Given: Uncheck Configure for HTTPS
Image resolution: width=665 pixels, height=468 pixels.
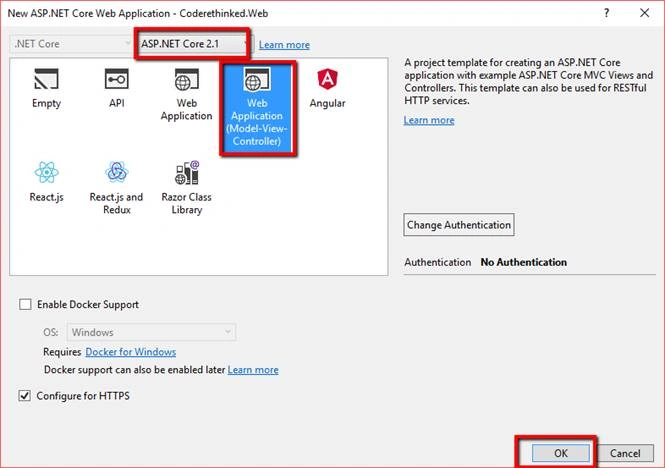Looking at the screenshot, I should pyautogui.click(x=25, y=395).
